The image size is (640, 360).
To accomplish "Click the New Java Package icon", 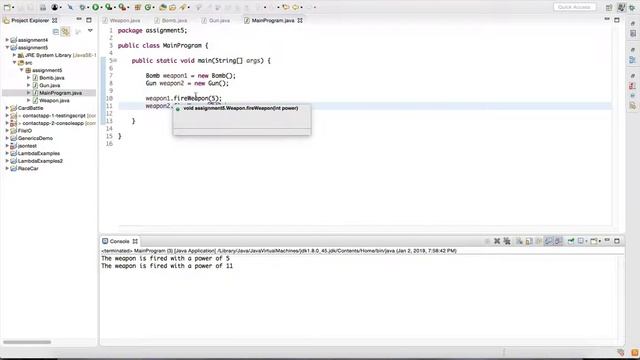I will [138, 7].
